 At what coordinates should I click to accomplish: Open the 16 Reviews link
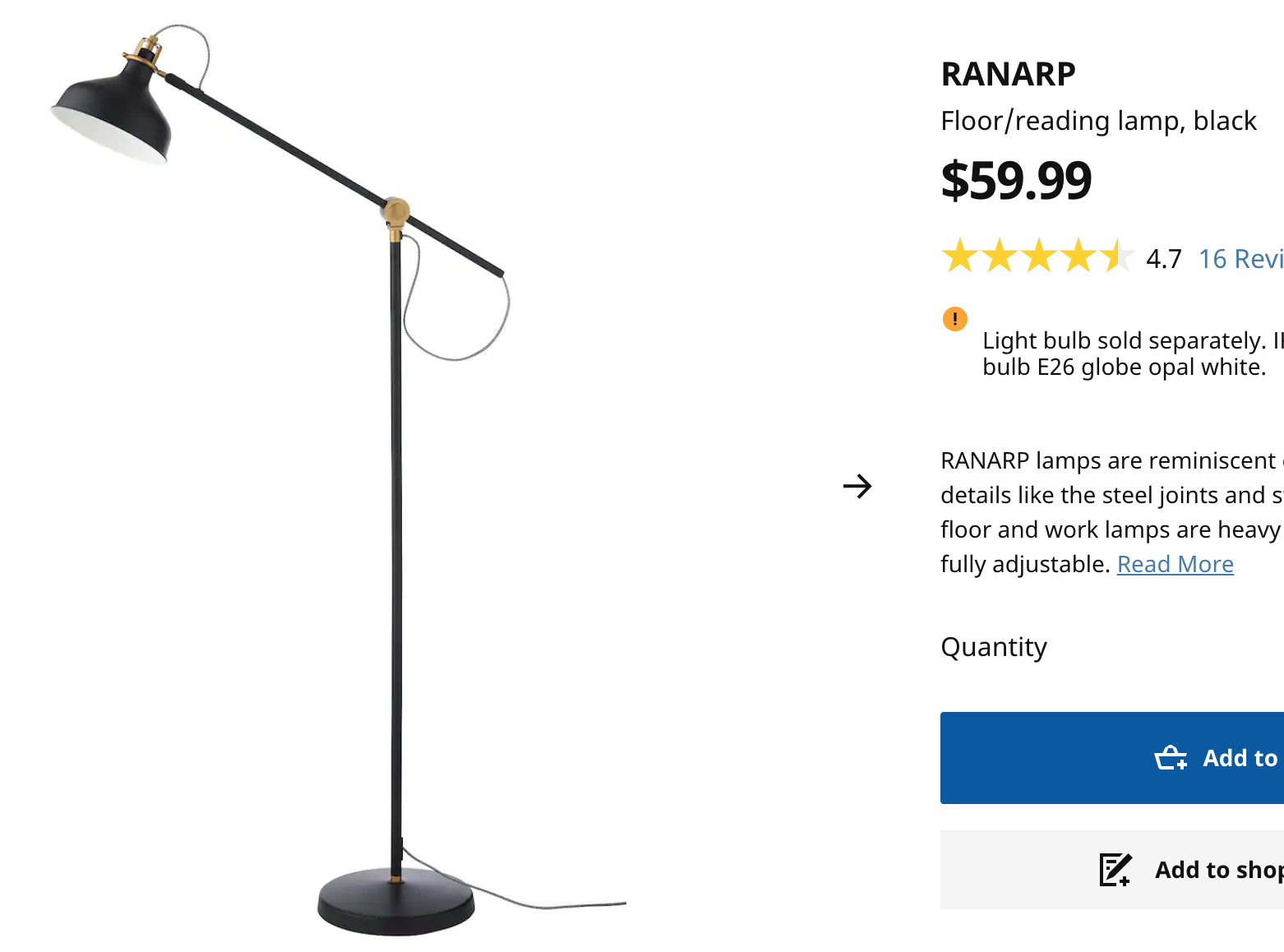coord(1240,259)
